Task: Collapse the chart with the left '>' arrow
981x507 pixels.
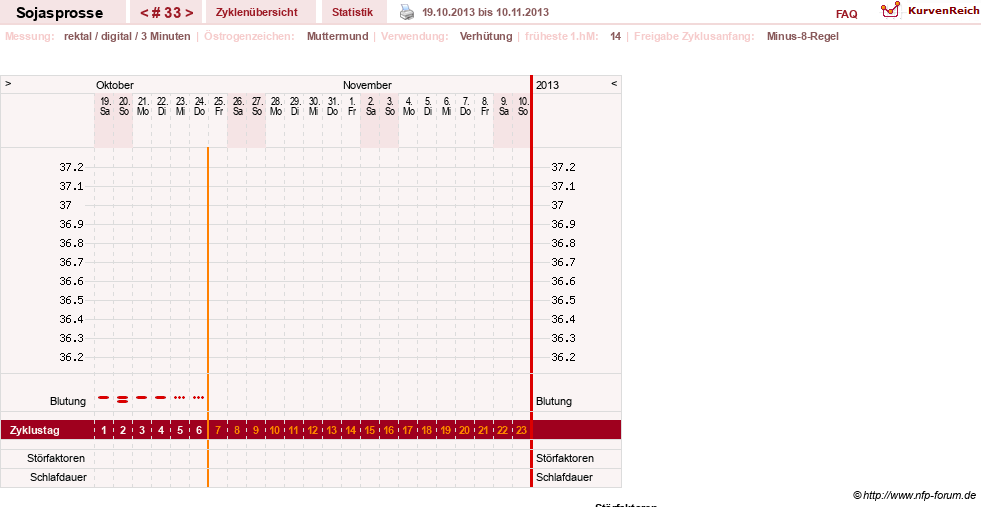Action: [x=8, y=83]
